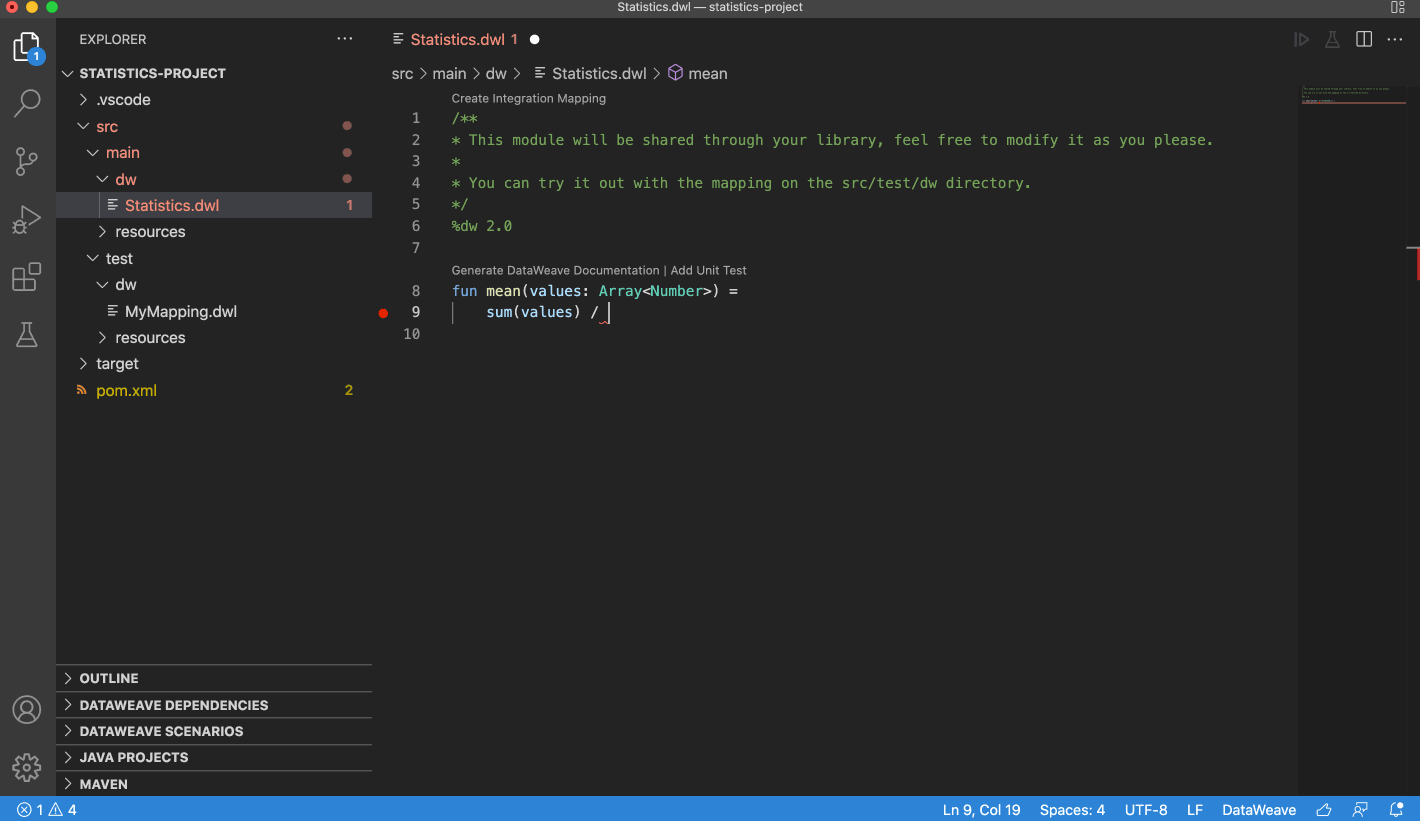The height and width of the screenshot is (821, 1420).
Task: Open the Manage gear menu
Action: click(x=27, y=767)
